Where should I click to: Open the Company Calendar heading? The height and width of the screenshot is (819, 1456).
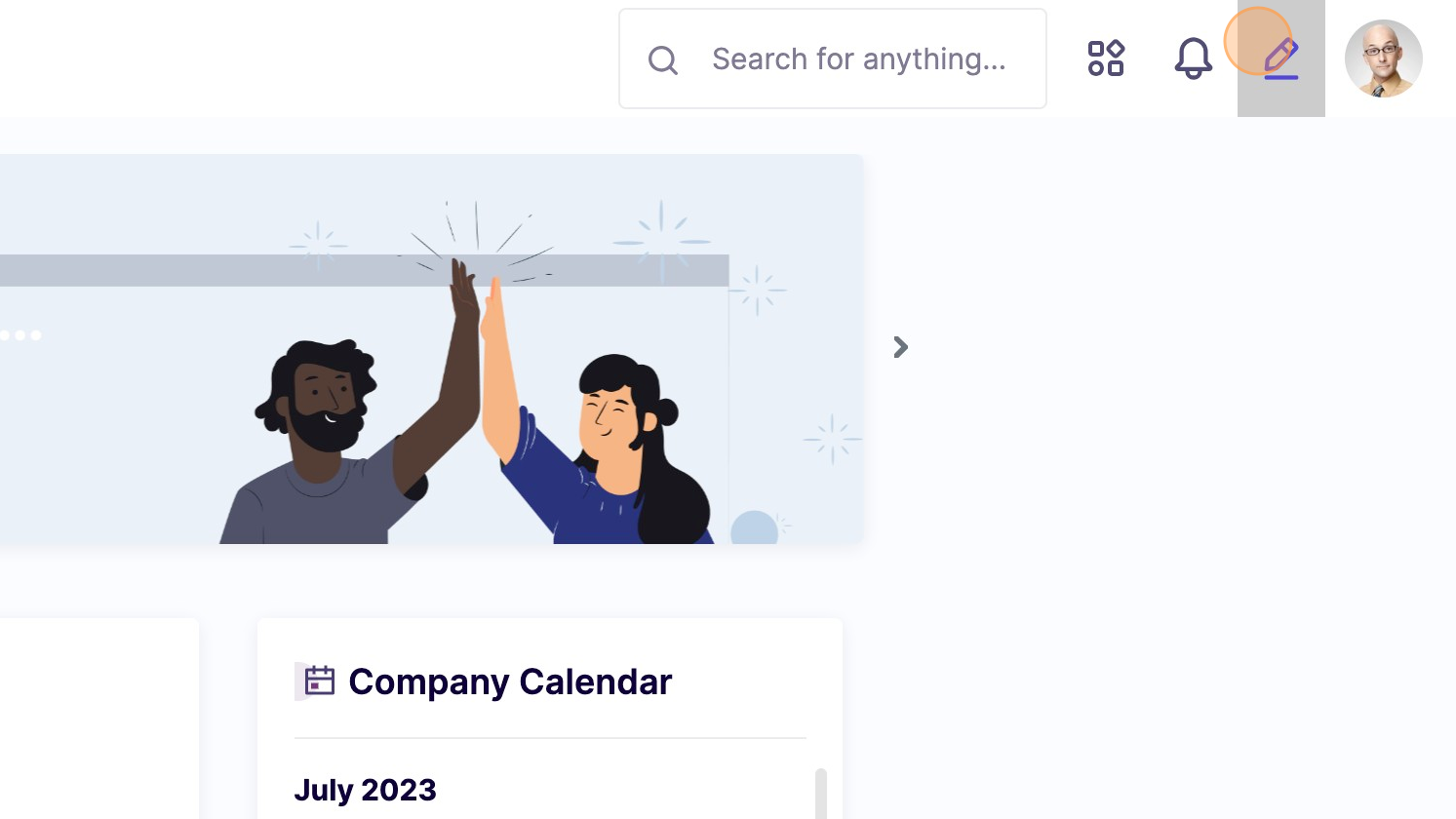(x=510, y=682)
